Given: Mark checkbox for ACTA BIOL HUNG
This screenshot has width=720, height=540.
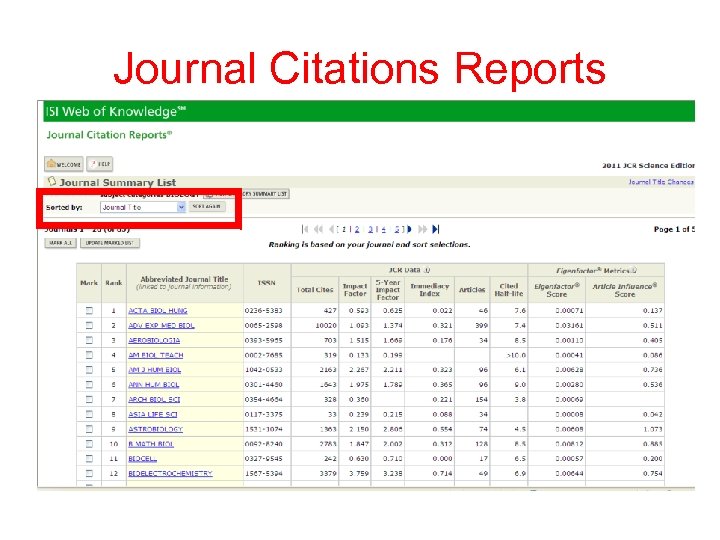Looking at the screenshot, I should (x=89, y=310).
